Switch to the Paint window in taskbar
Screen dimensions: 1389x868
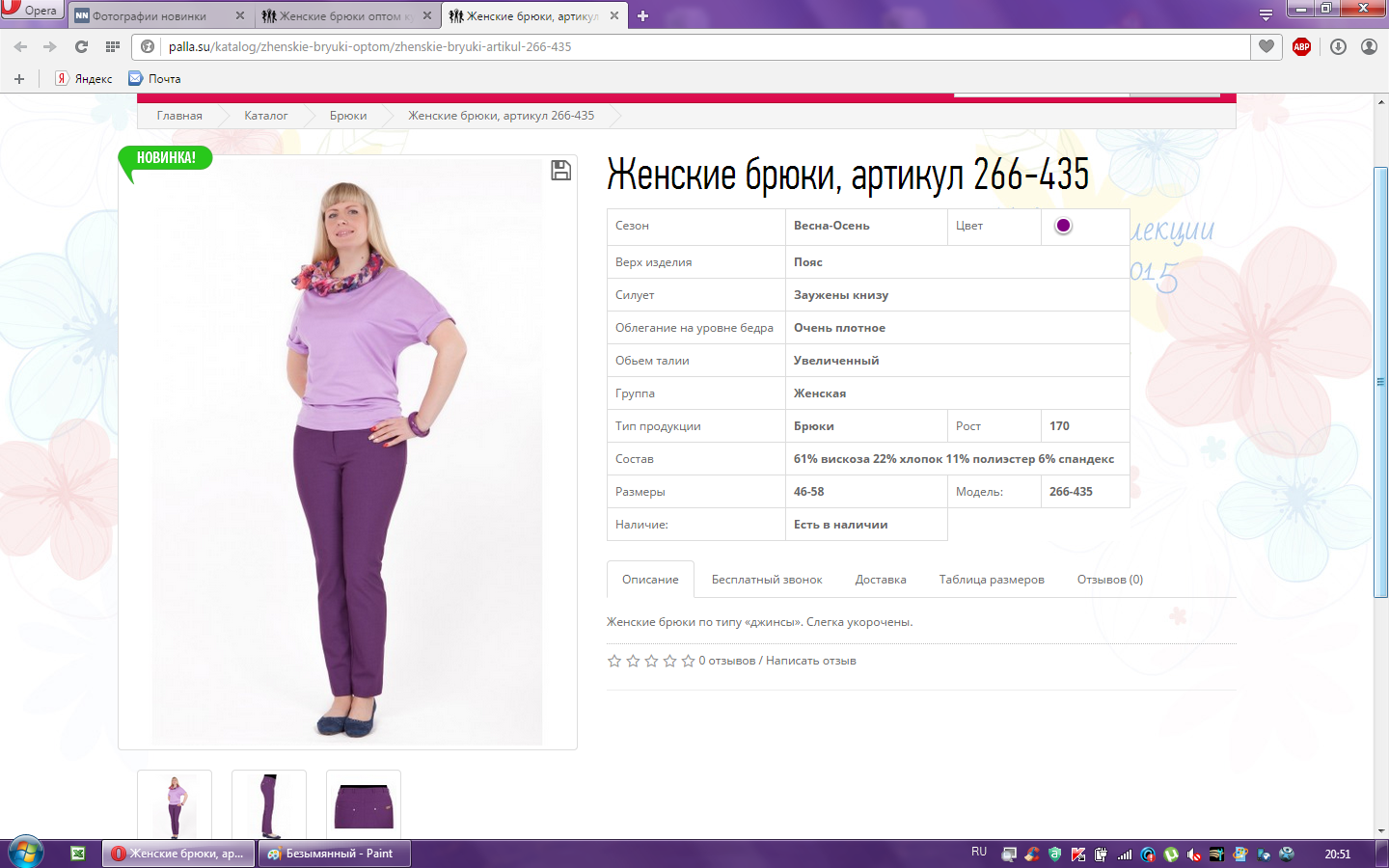(334, 854)
